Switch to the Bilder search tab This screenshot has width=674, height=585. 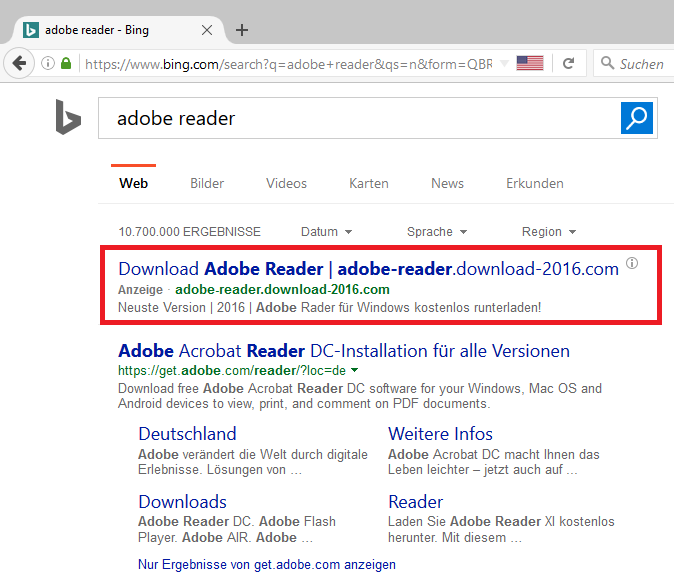click(207, 183)
